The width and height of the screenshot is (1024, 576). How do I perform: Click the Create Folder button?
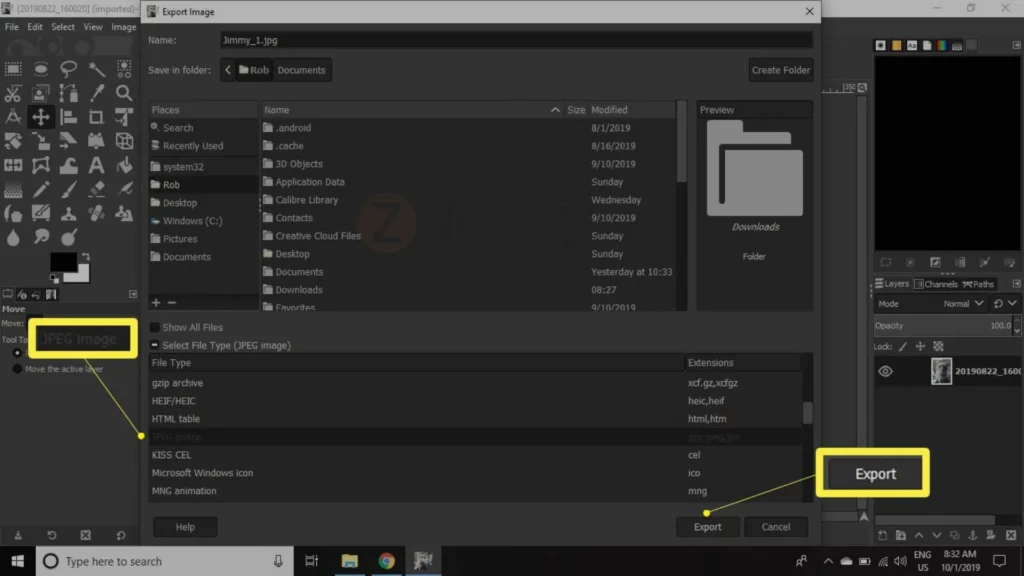[x=780, y=70]
